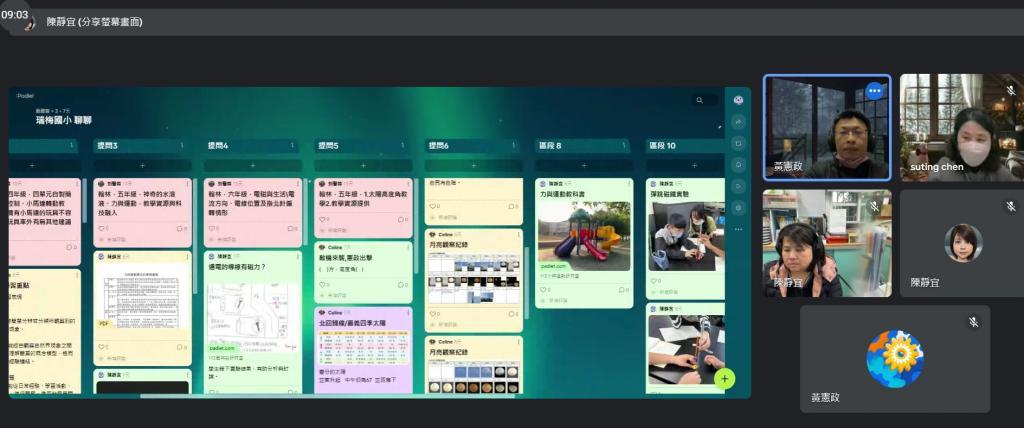The image size is (1024, 428).
Task: Open the 提問3 column options menu
Action: pos(188,145)
